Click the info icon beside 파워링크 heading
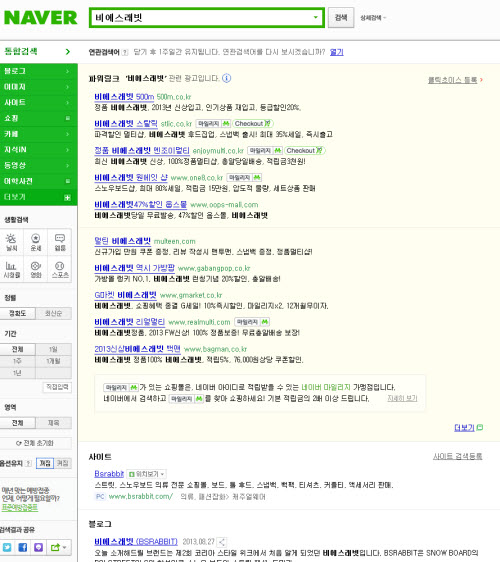Viewport: 500px width, 562px height. (227, 78)
